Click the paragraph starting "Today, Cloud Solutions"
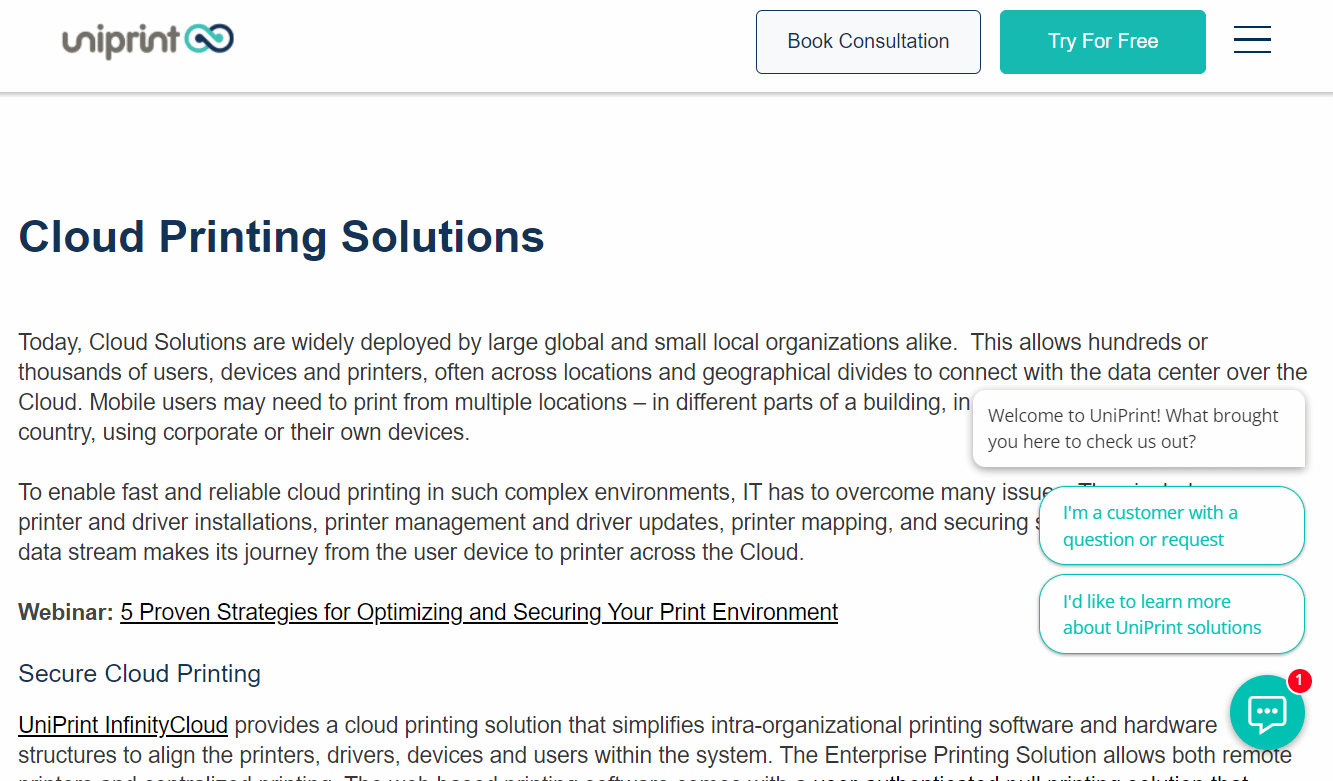Screen dimensions: 1333x781 (662, 388)
